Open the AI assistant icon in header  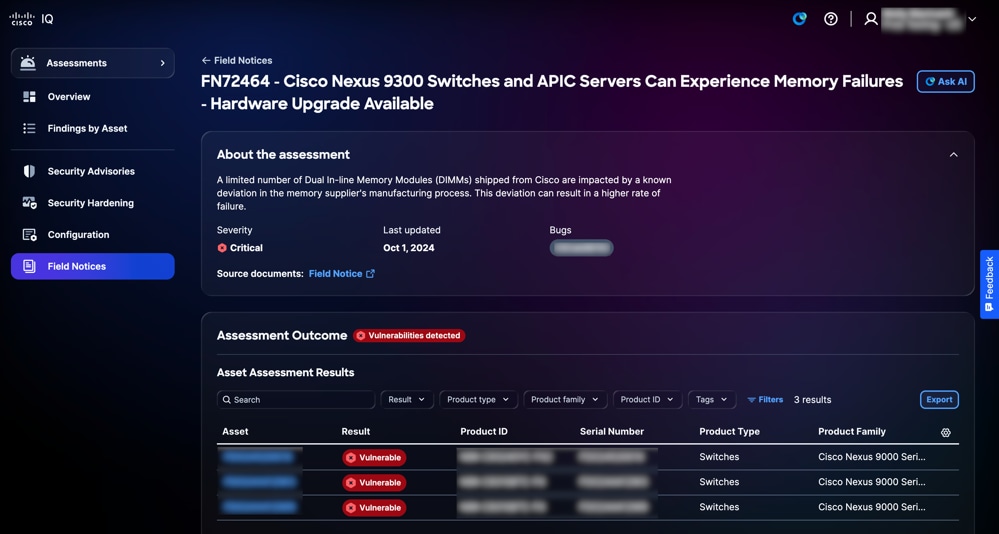coord(800,19)
